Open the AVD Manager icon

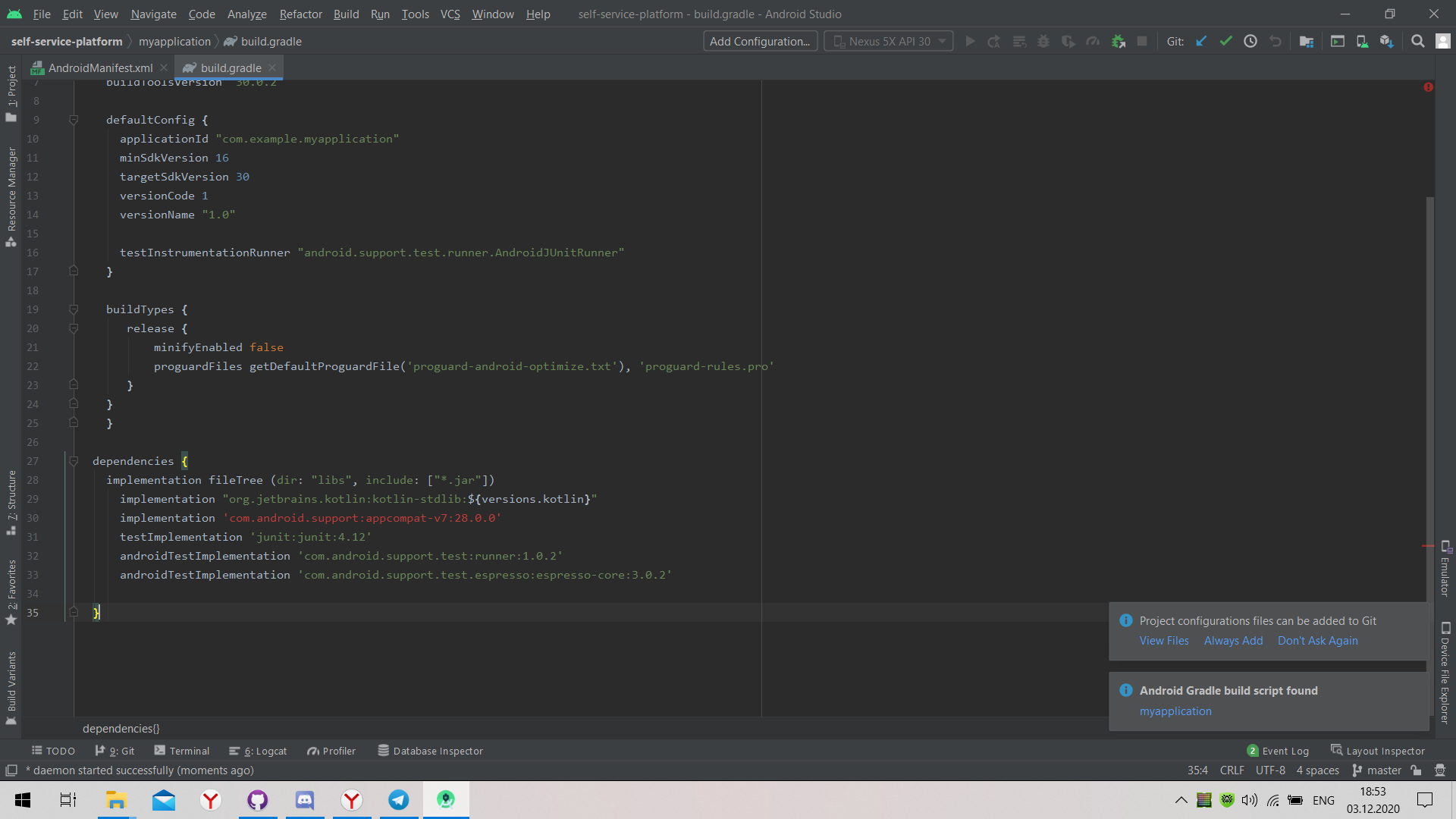pos(1362,42)
